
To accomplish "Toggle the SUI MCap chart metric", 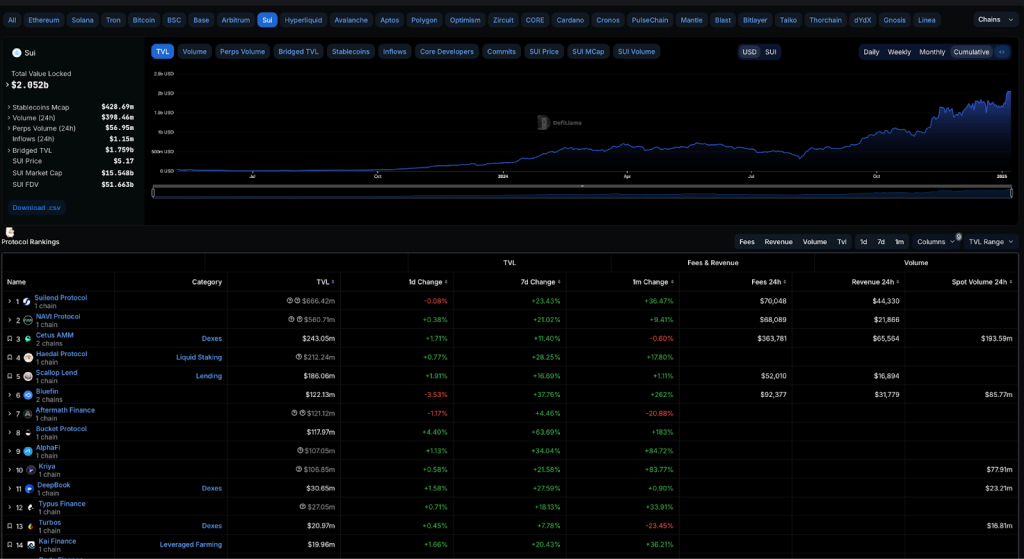I will point(588,52).
